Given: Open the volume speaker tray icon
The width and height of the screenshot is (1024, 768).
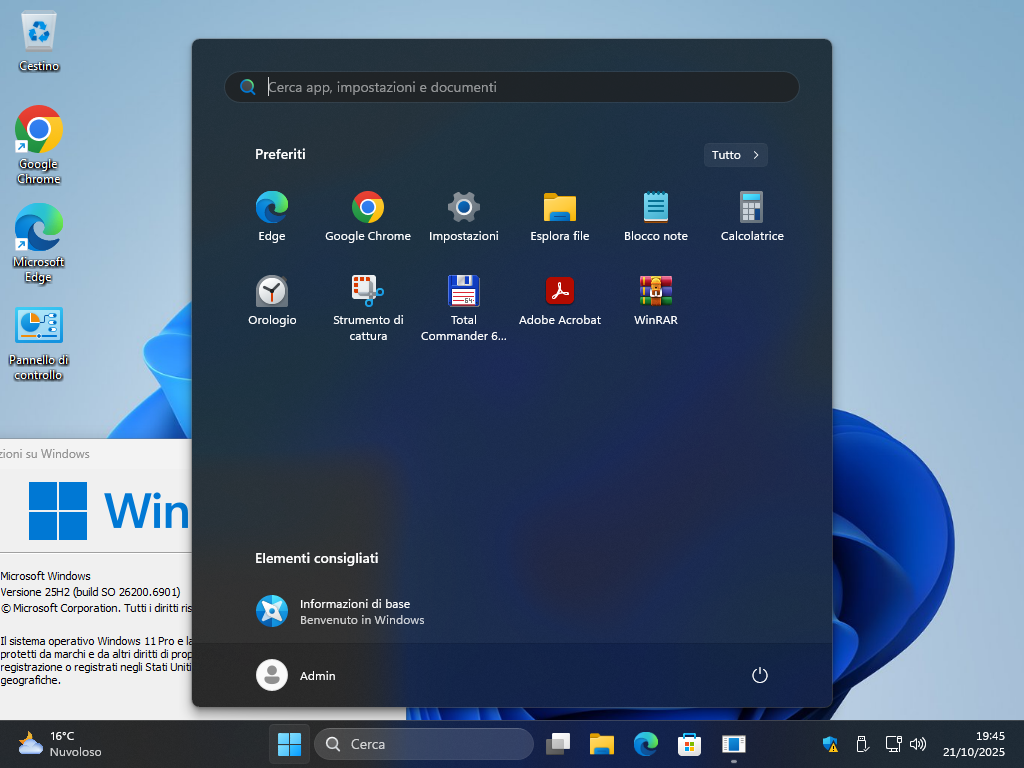Looking at the screenshot, I should tap(918, 744).
